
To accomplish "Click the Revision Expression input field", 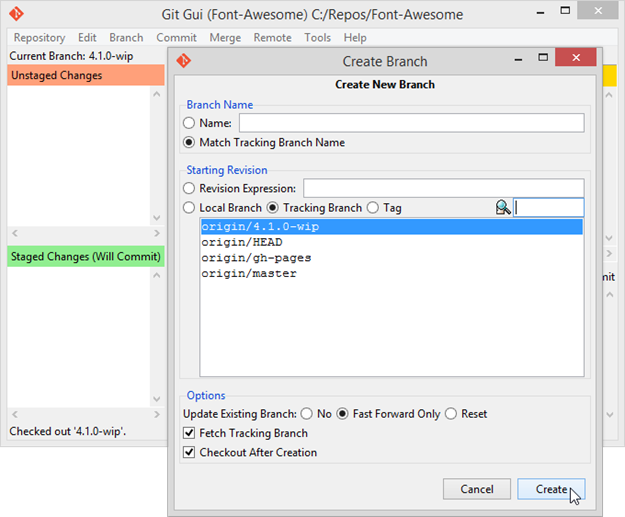I will [x=444, y=188].
